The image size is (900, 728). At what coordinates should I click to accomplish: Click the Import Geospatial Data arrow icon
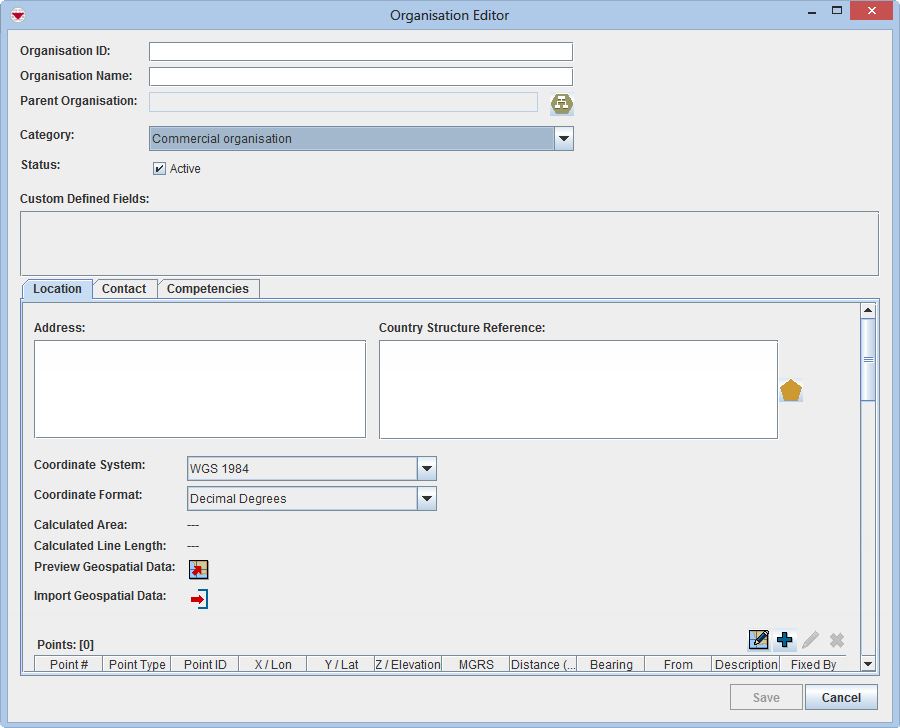tap(198, 598)
